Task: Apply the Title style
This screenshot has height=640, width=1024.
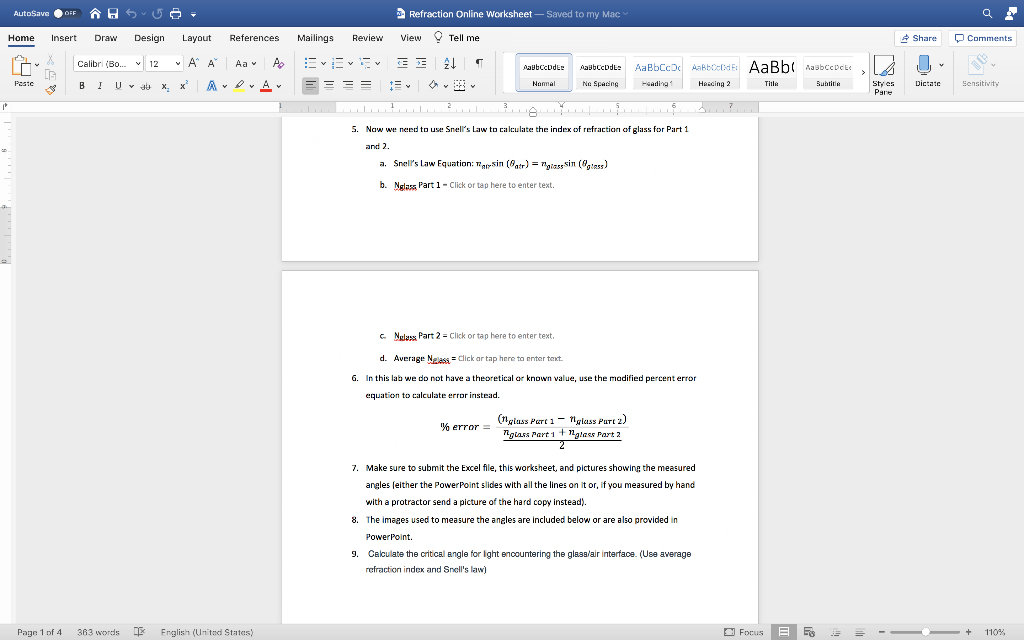Action: [771, 72]
